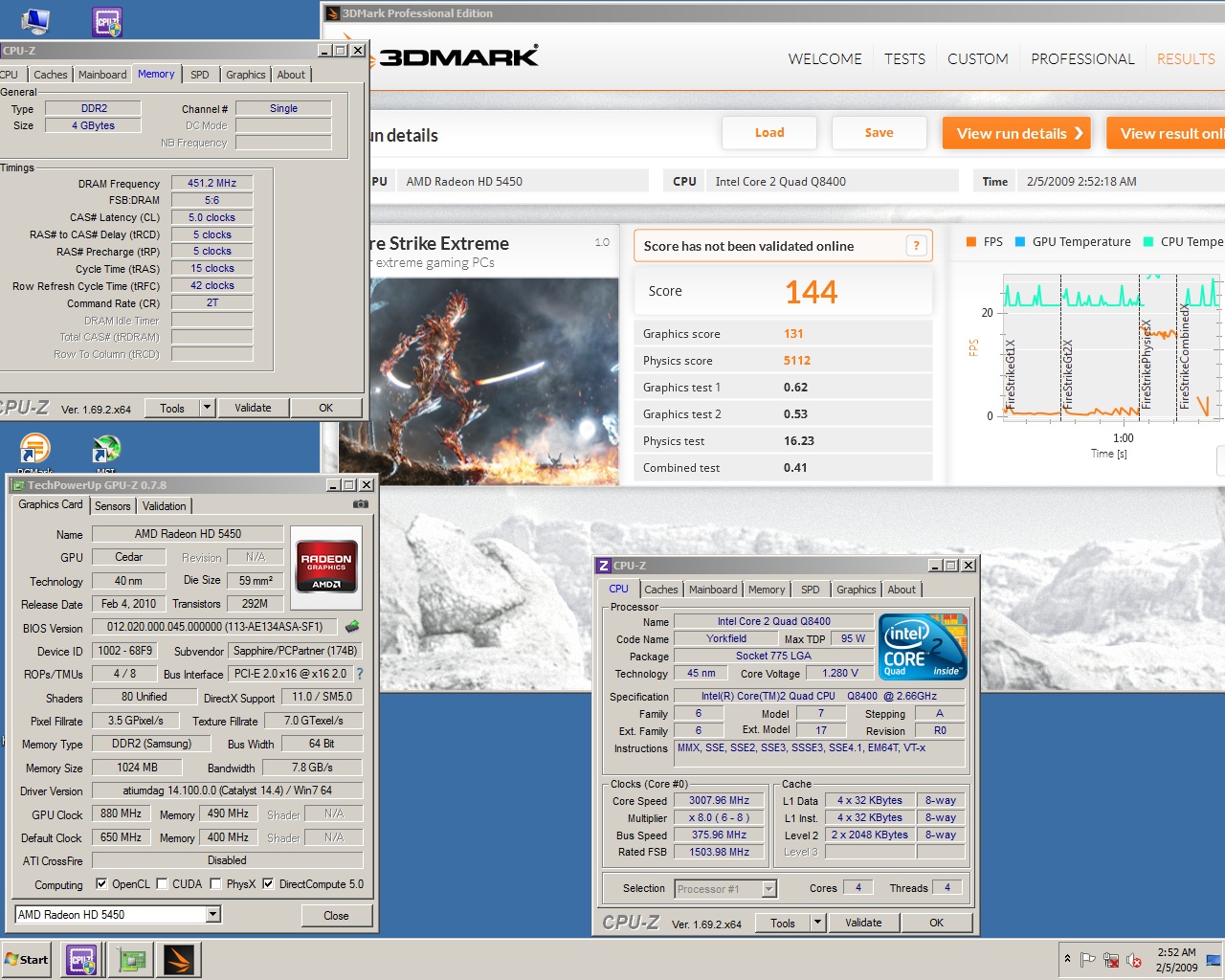Click the Load button in 3DMark
The width and height of the screenshot is (1225, 980).
[769, 133]
